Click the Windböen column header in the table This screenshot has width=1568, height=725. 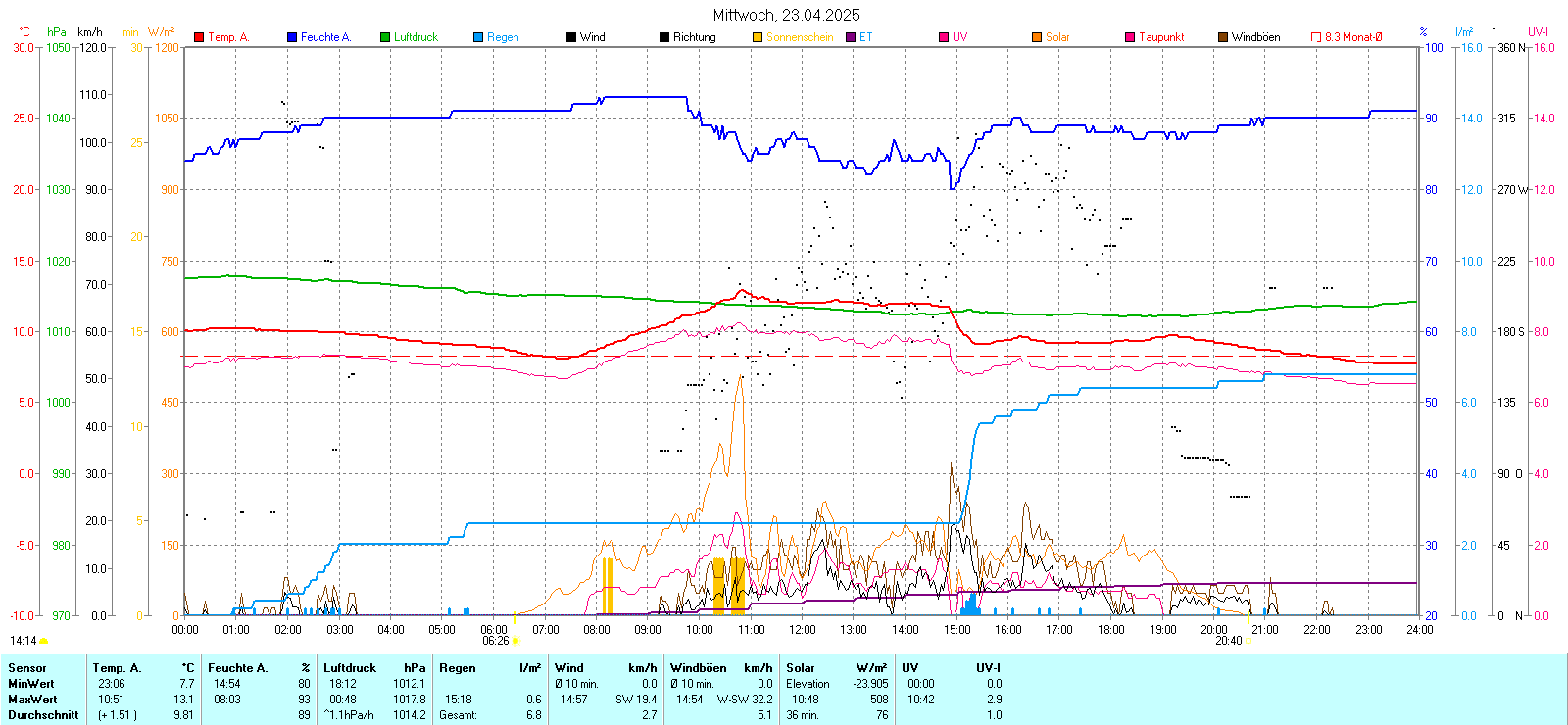698,668
